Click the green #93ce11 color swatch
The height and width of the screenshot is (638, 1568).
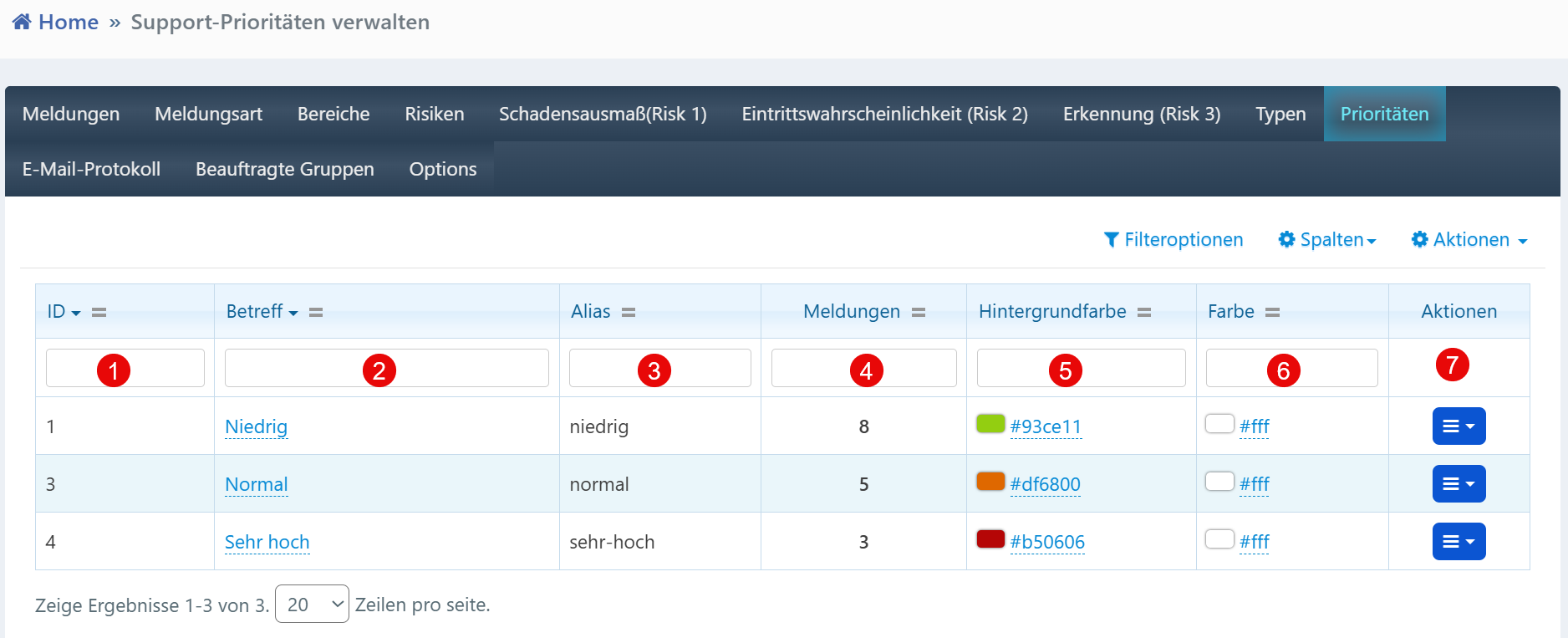click(x=990, y=424)
